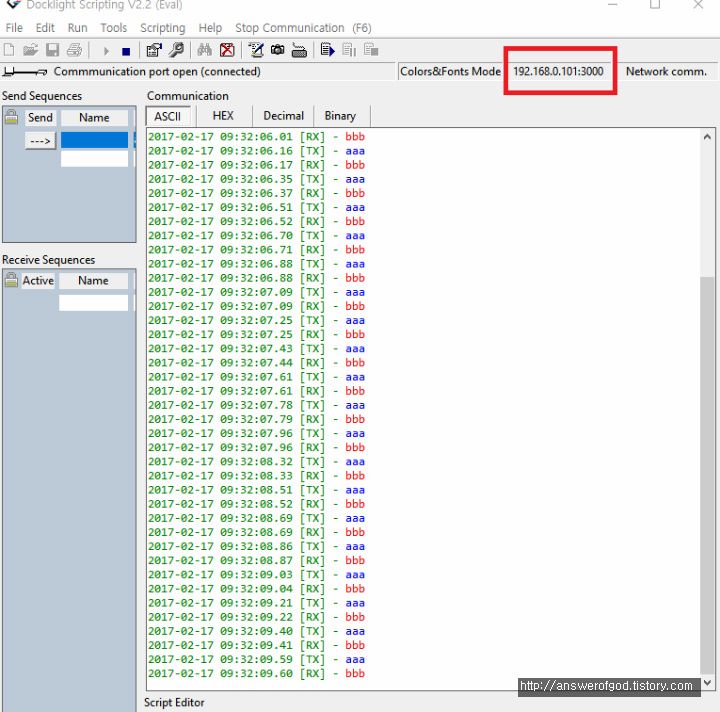This screenshot has width=720, height=712.
Task: Click the connection cable status icon
Action: tap(25, 72)
